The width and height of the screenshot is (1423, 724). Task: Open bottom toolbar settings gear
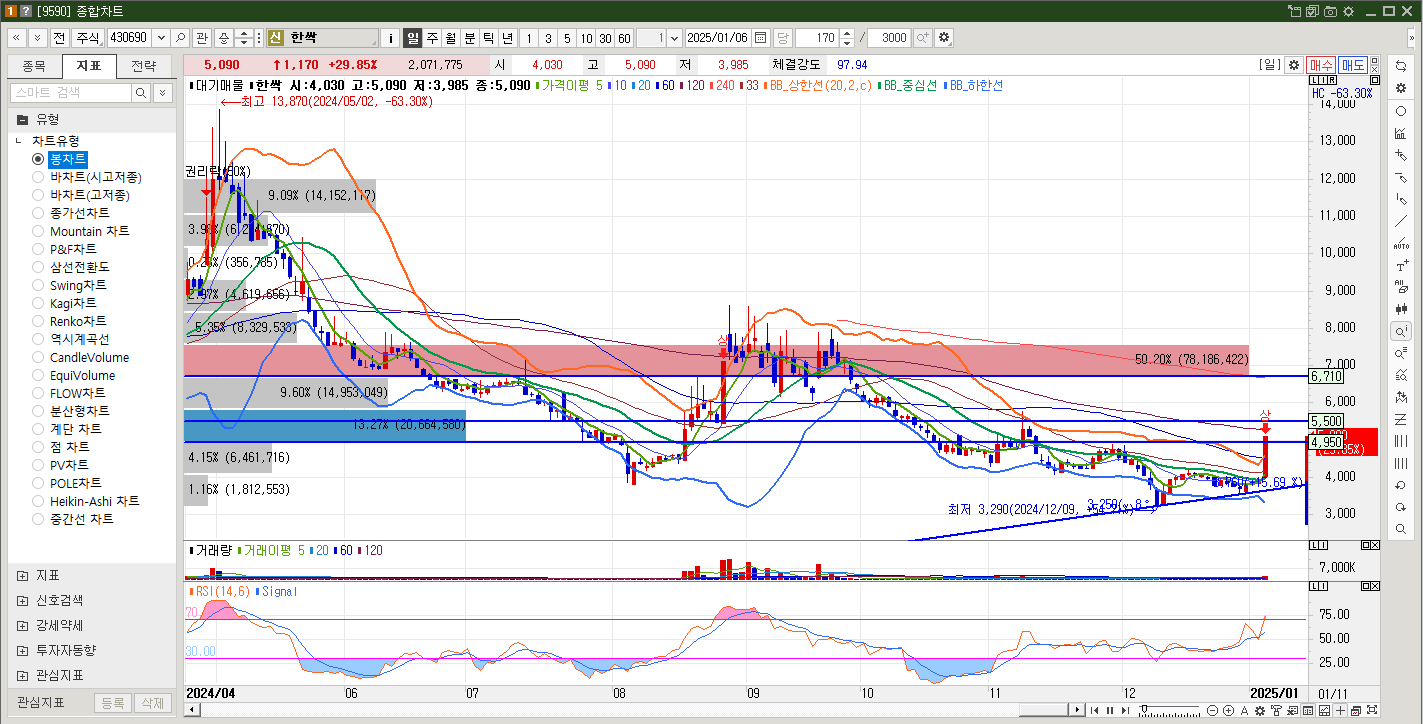pos(1260,710)
